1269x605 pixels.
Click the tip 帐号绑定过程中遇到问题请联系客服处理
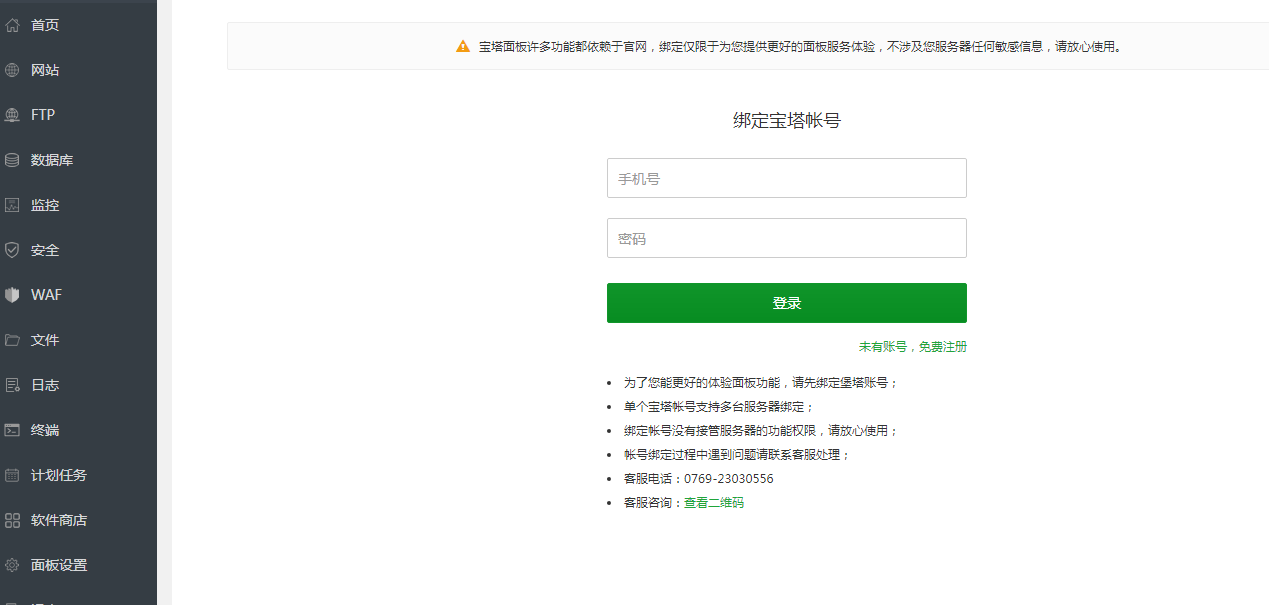pyautogui.click(x=738, y=455)
